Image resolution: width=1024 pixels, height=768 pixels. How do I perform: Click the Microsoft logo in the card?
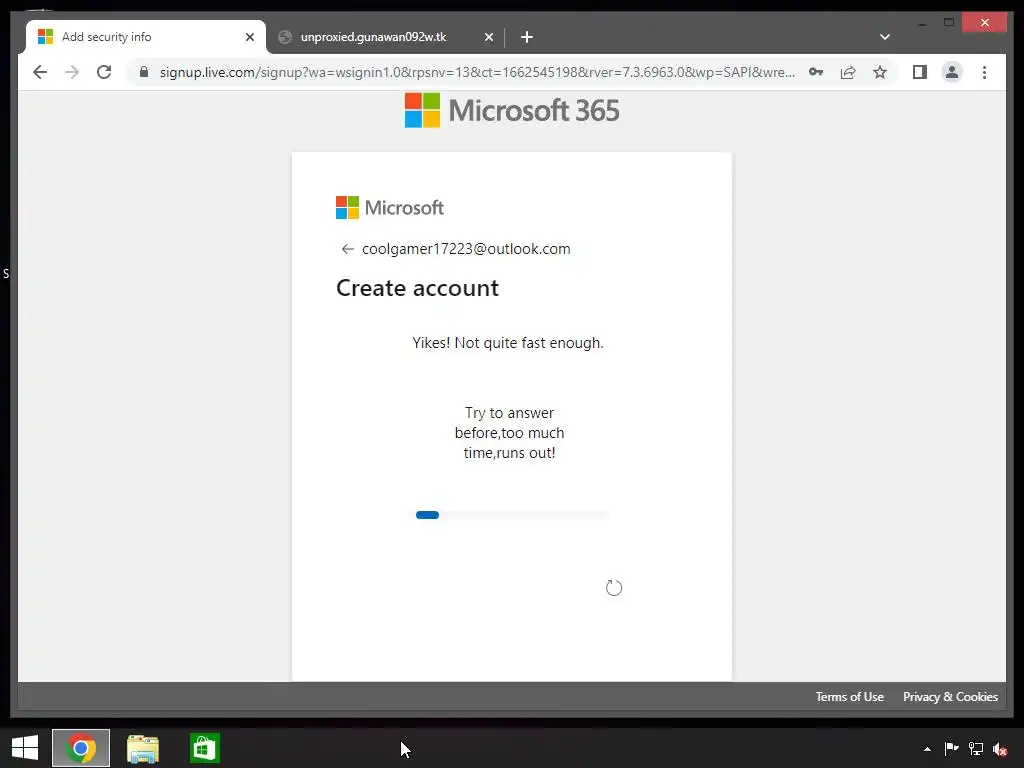(390, 208)
